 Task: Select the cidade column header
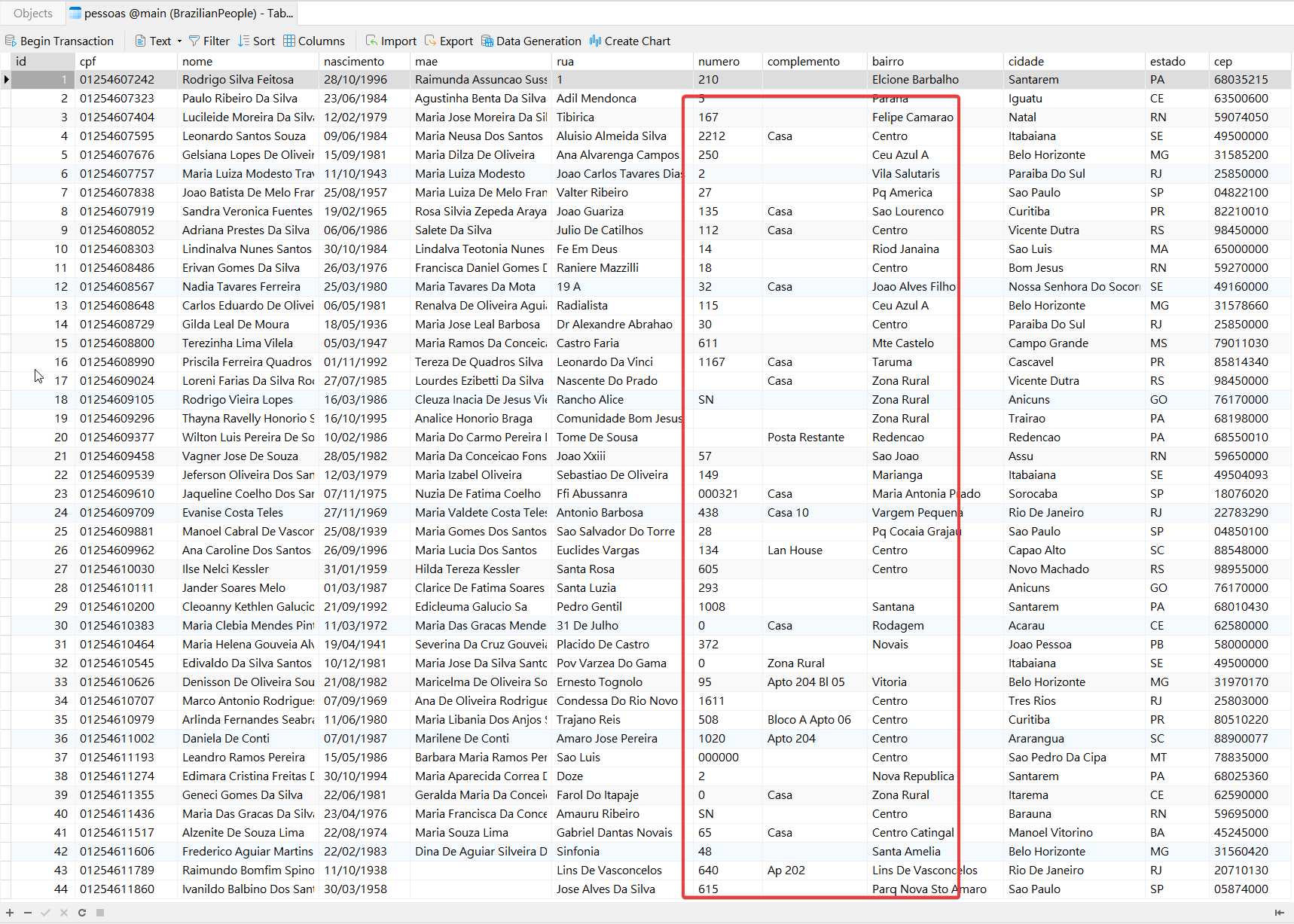pos(1074,61)
